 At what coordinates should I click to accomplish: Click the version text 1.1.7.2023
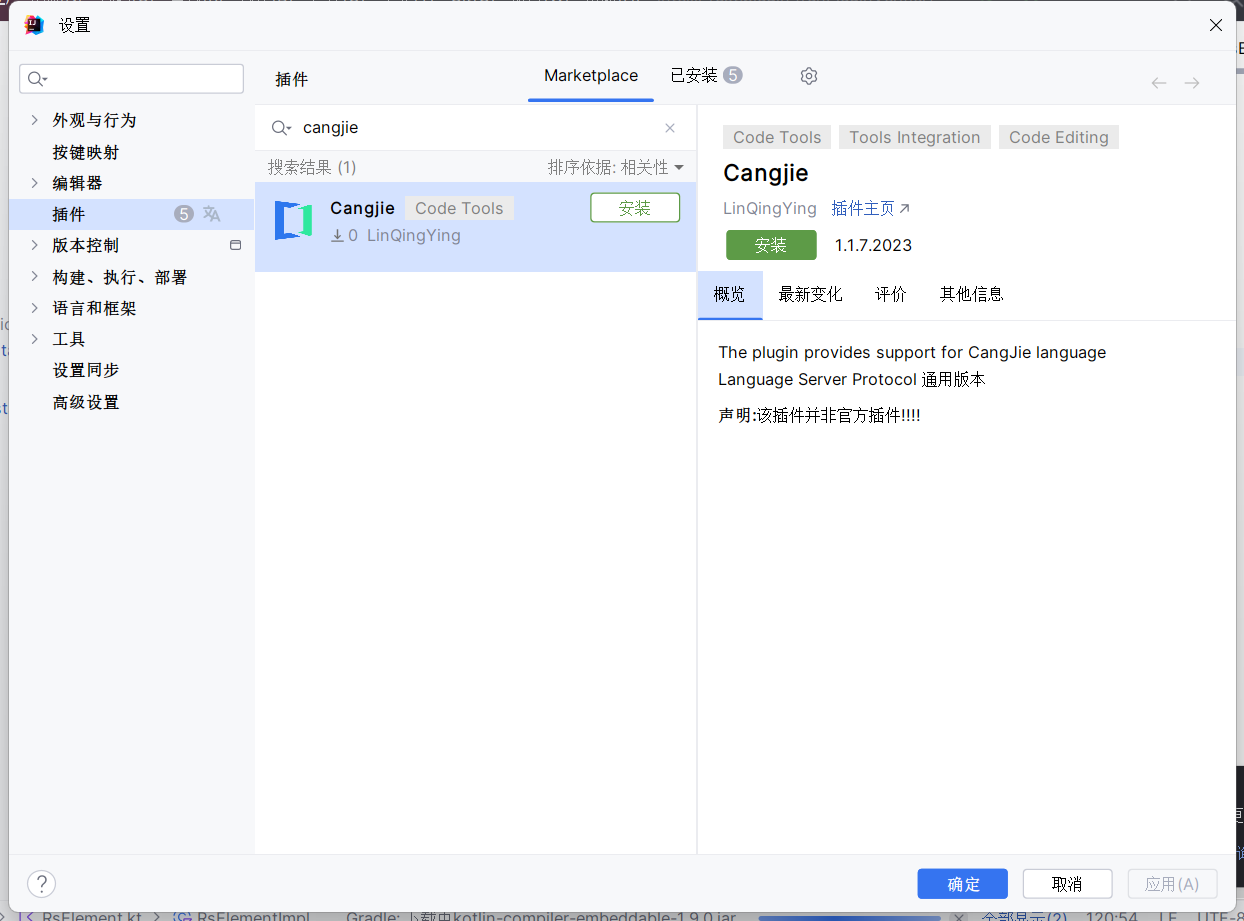pyautogui.click(x=873, y=245)
